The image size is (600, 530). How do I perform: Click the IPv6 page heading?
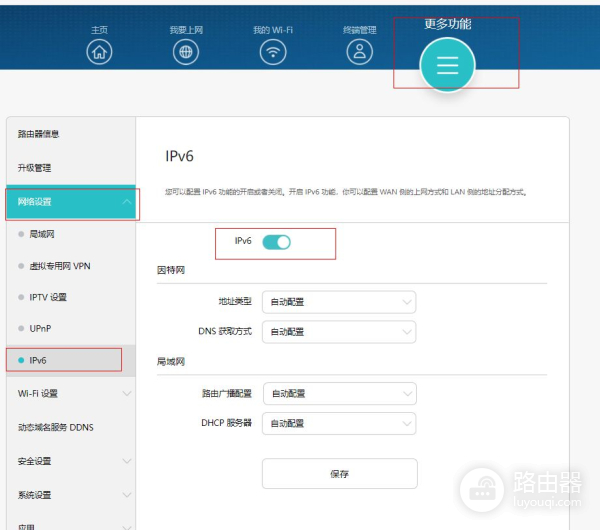[179, 156]
